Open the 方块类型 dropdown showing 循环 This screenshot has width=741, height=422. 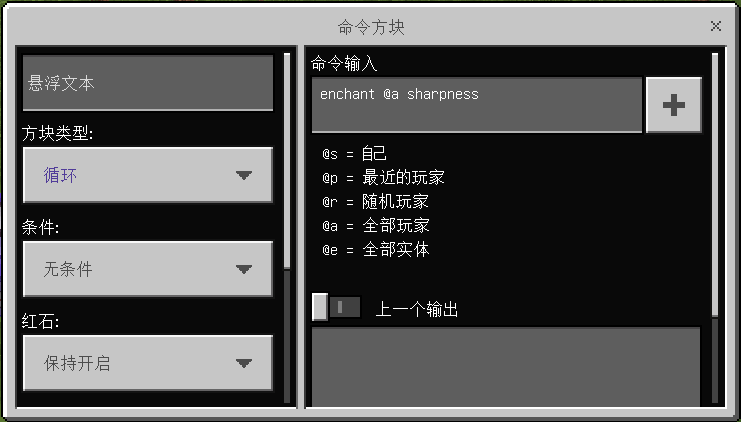click(x=148, y=175)
